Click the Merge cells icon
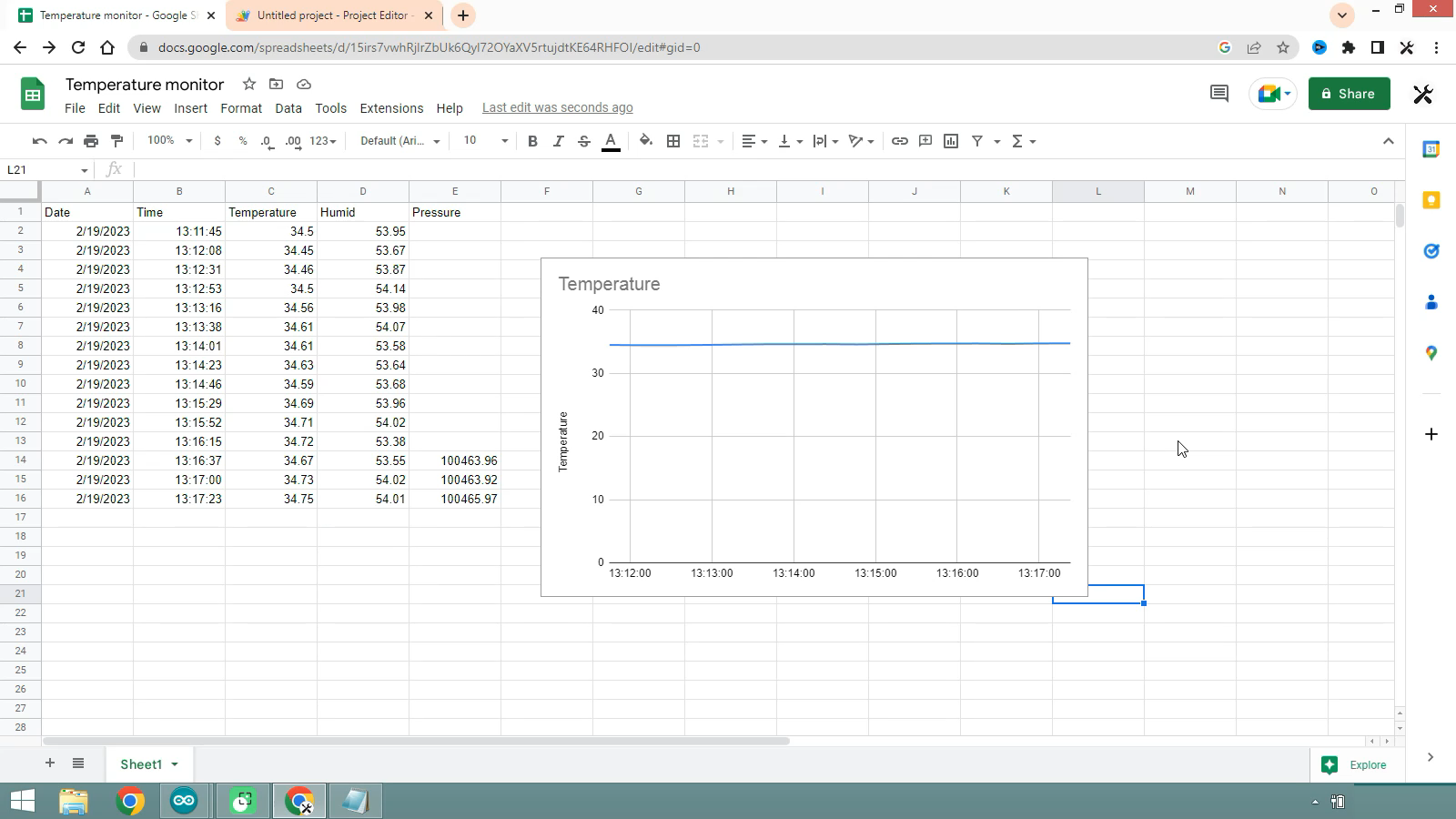The image size is (1456, 819). pyautogui.click(x=701, y=141)
